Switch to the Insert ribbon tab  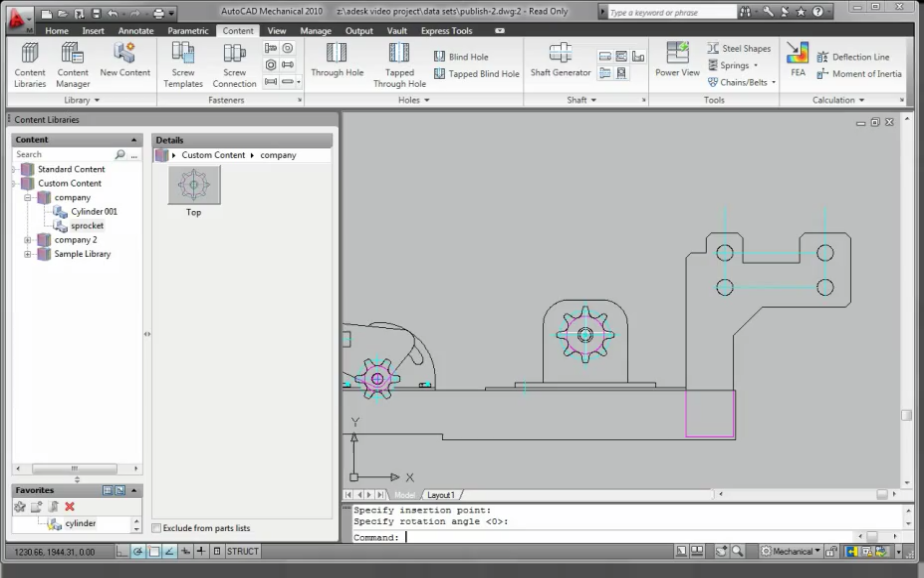(93, 31)
